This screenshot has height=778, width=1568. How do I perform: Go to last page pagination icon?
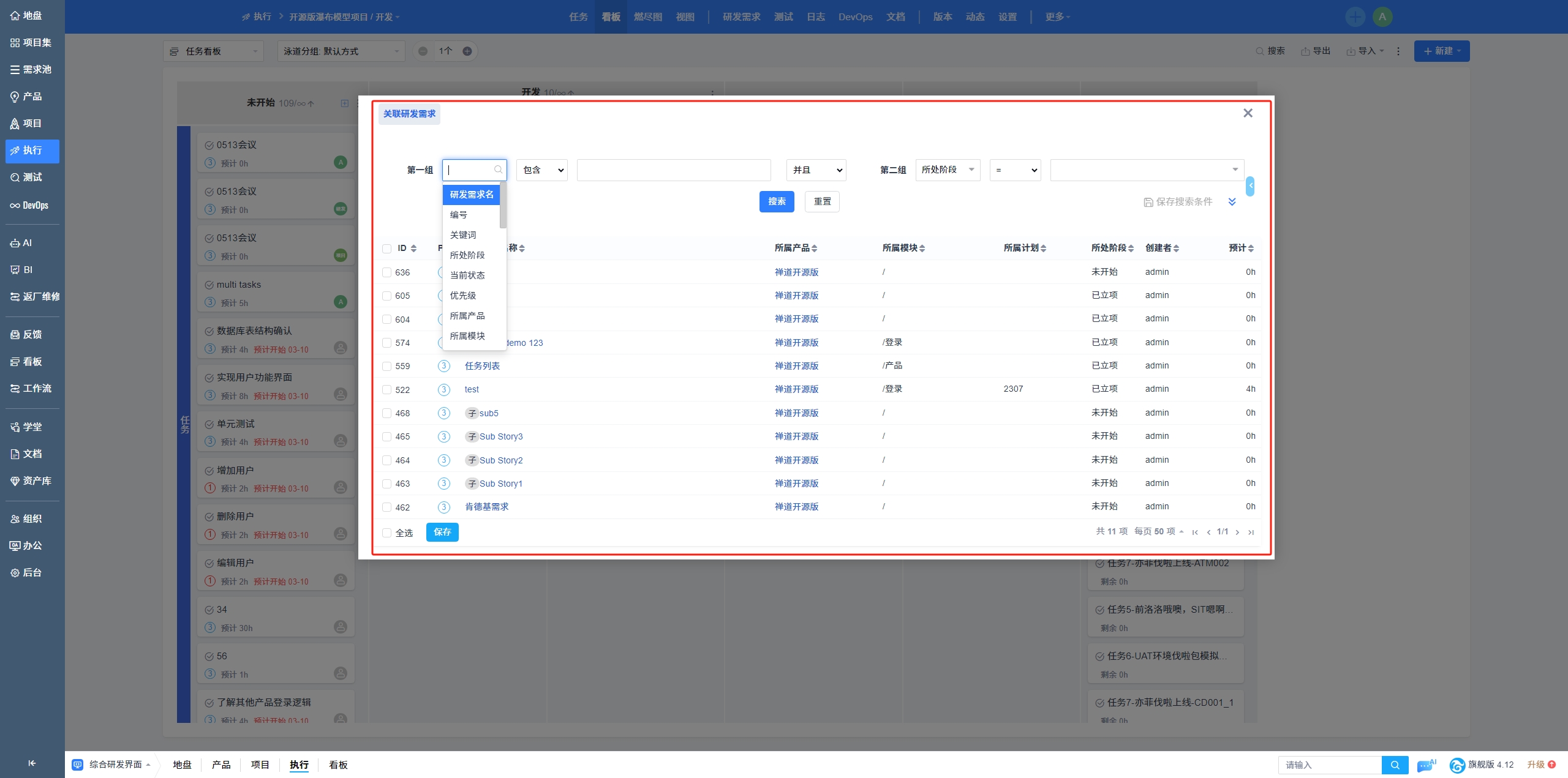point(1251,532)
